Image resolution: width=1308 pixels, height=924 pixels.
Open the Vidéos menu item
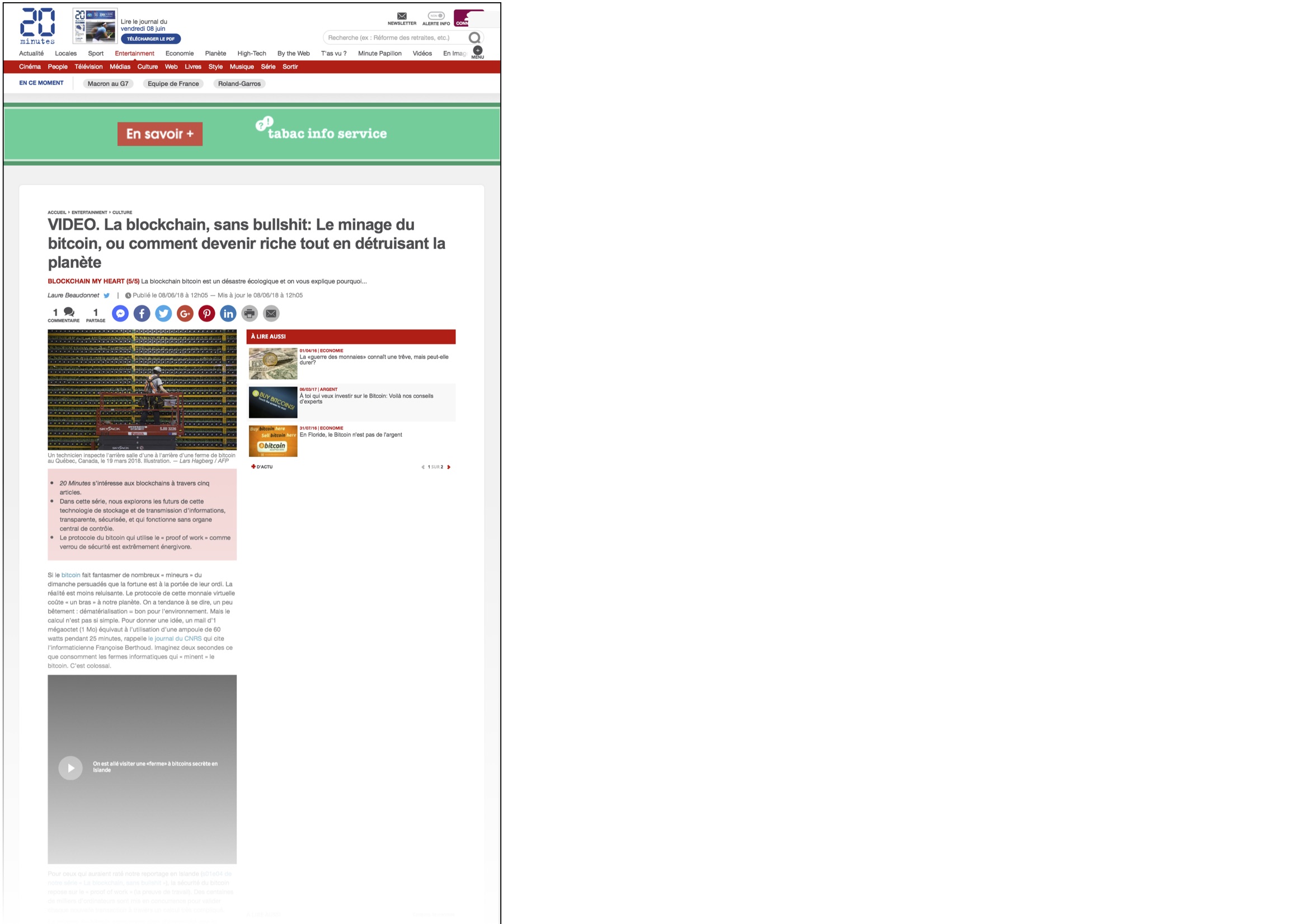pos(422,54)
